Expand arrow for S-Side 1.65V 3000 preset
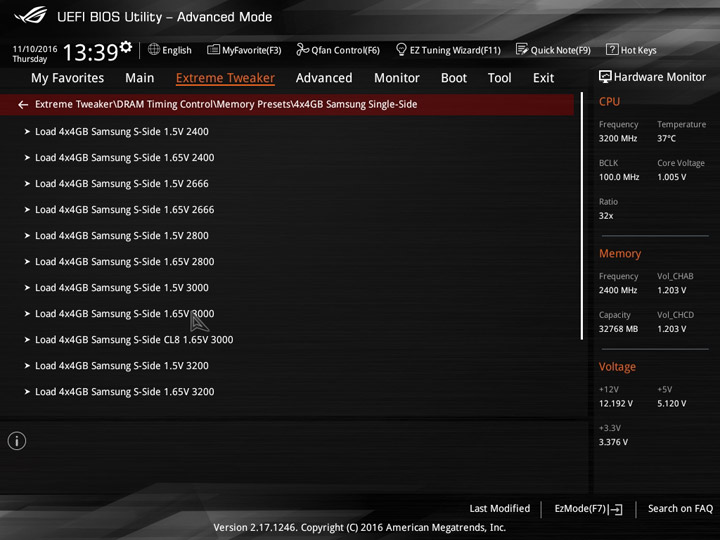 pyautogui.click(x=27, y=314)
